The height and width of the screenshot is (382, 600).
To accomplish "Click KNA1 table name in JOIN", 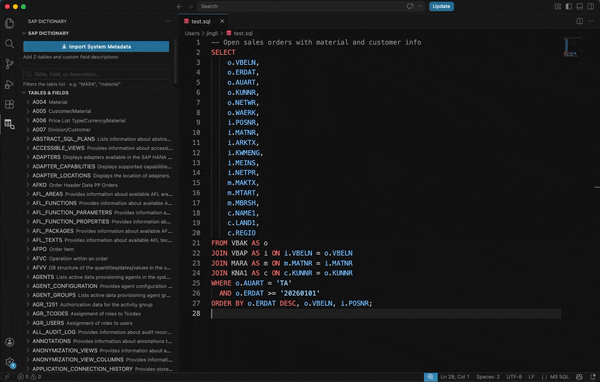I will point(239,273).
